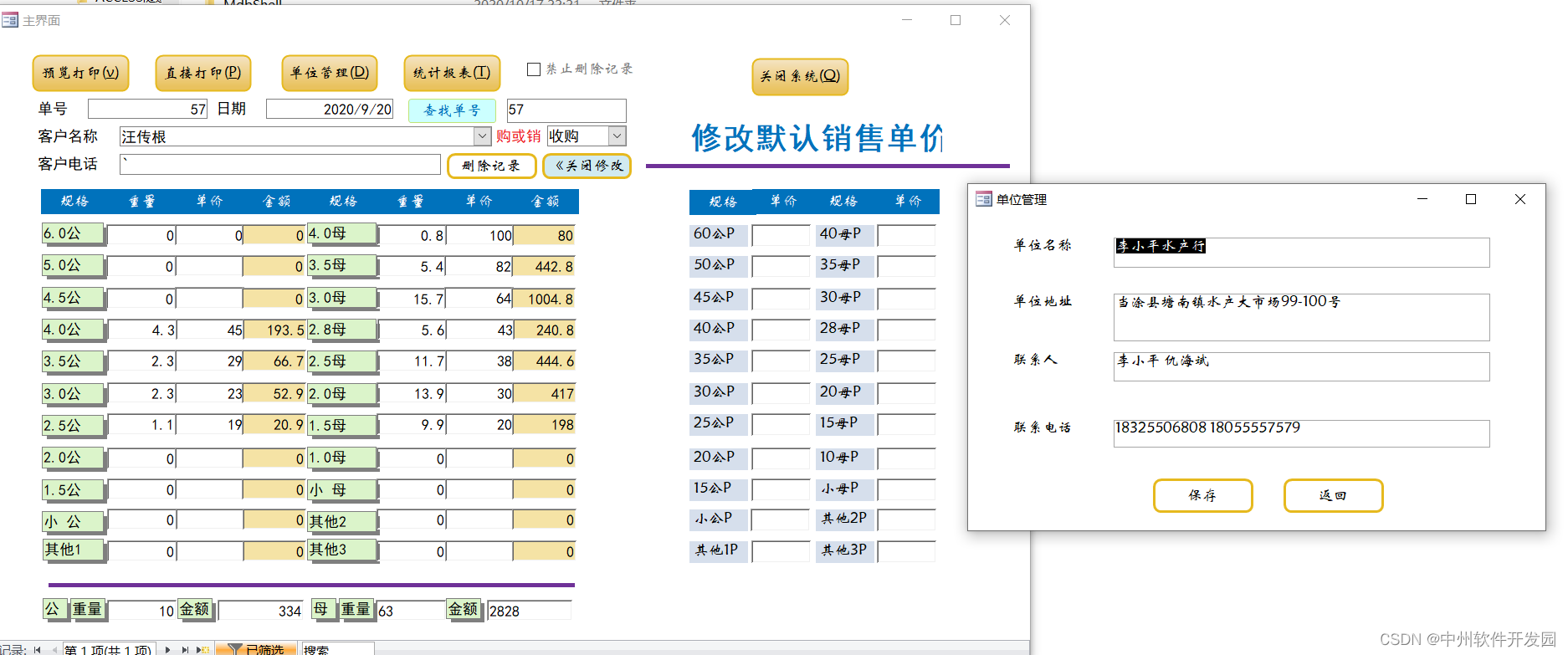Click the 单位地址 text box

[x=1301, y=317]
